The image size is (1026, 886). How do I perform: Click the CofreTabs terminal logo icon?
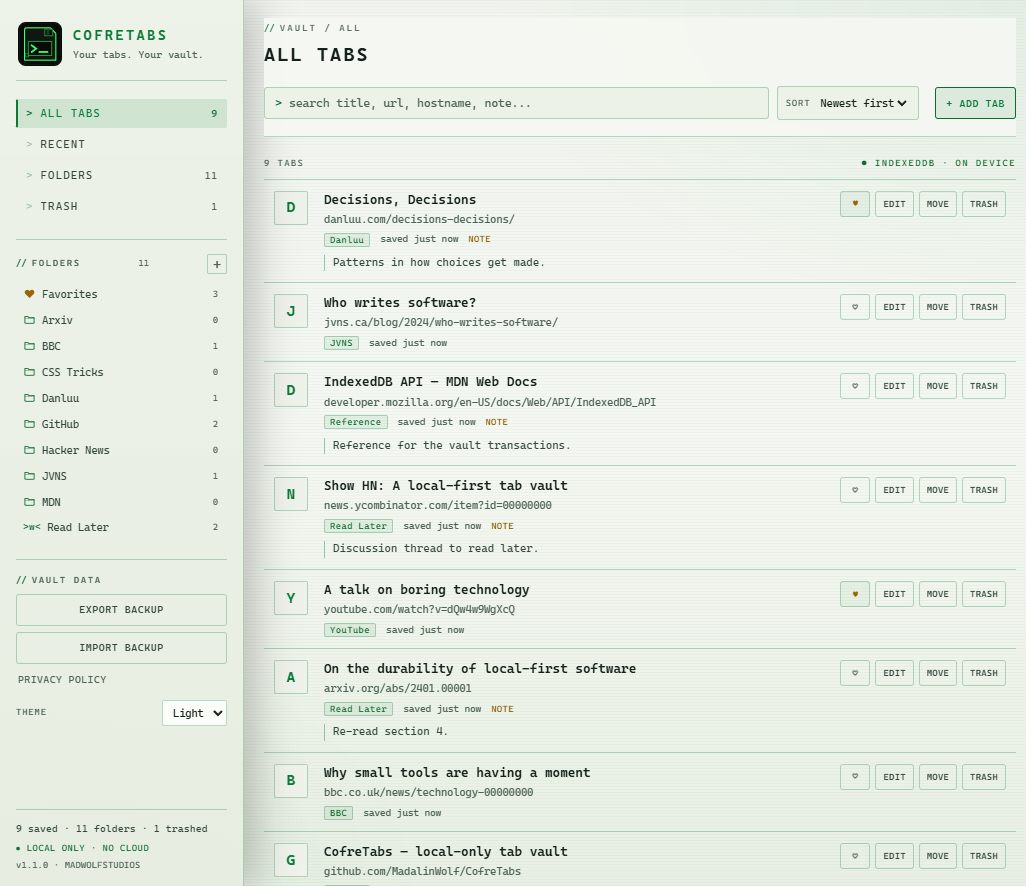tap(40, 44)
